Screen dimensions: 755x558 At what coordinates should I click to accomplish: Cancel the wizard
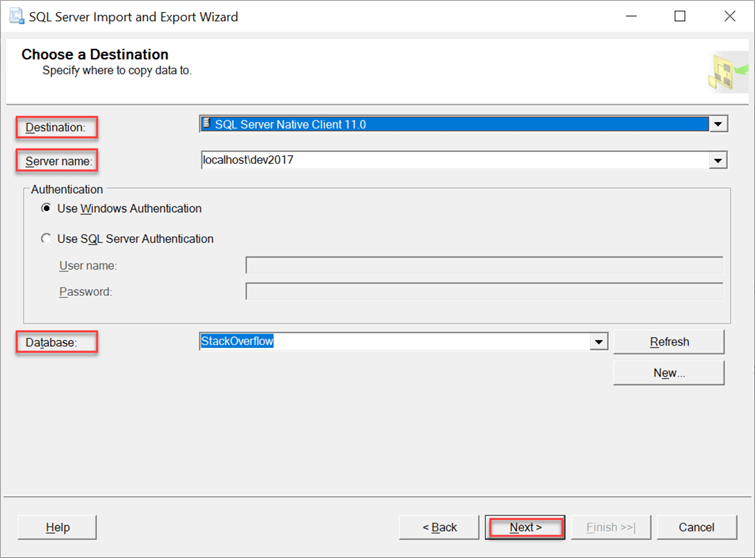click(696, 527)
